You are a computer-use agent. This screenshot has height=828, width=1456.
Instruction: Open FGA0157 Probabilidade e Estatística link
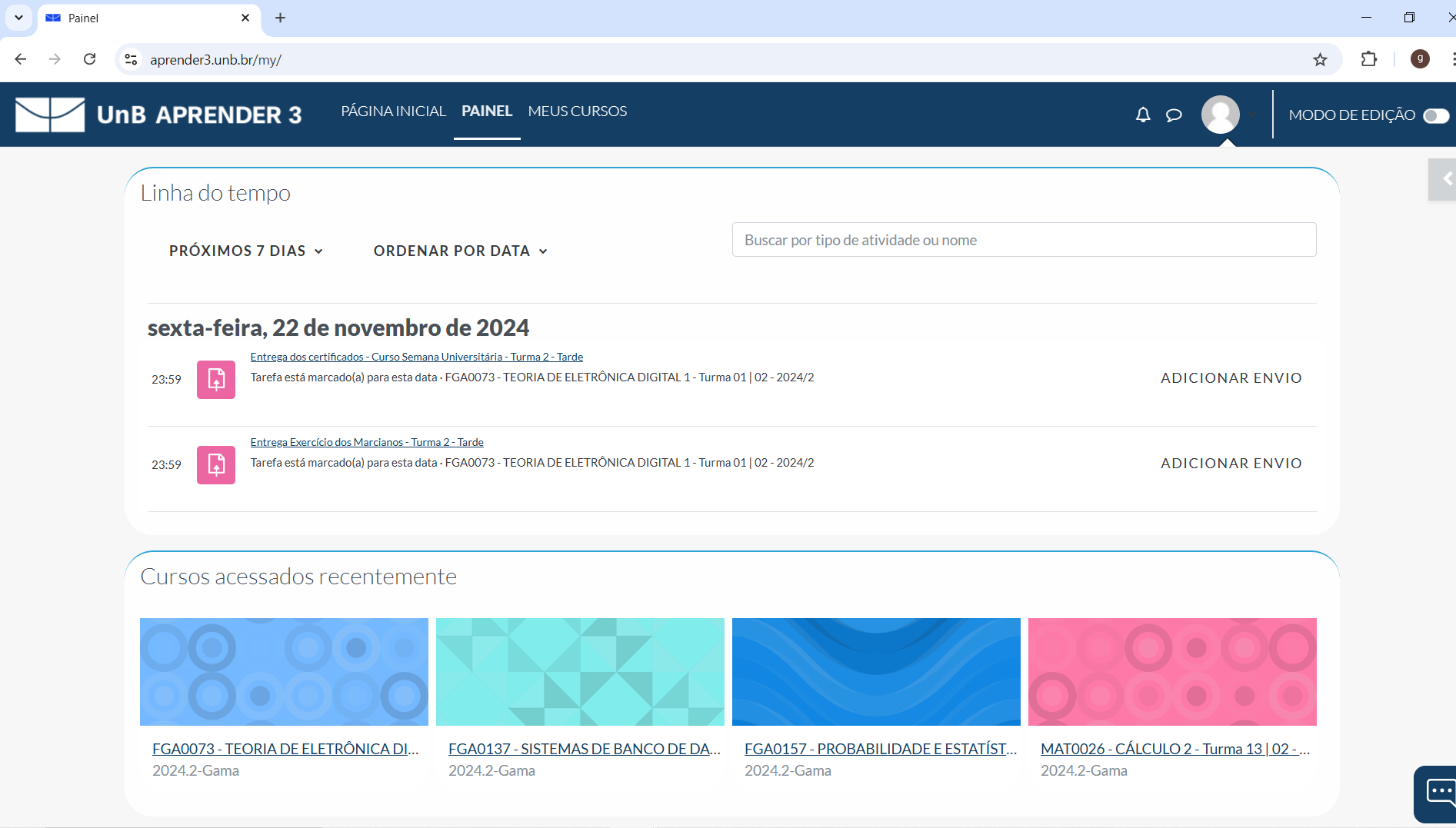[x=881, y=749]
